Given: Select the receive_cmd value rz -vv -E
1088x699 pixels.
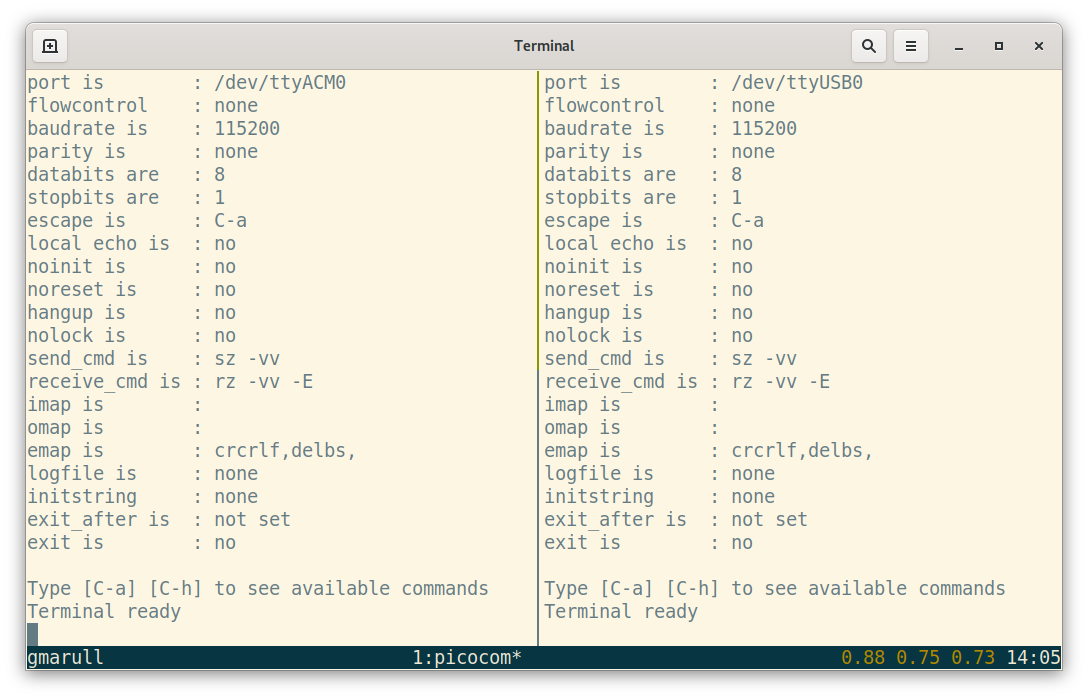Looking at the screenshot, I should click(262, 381).
